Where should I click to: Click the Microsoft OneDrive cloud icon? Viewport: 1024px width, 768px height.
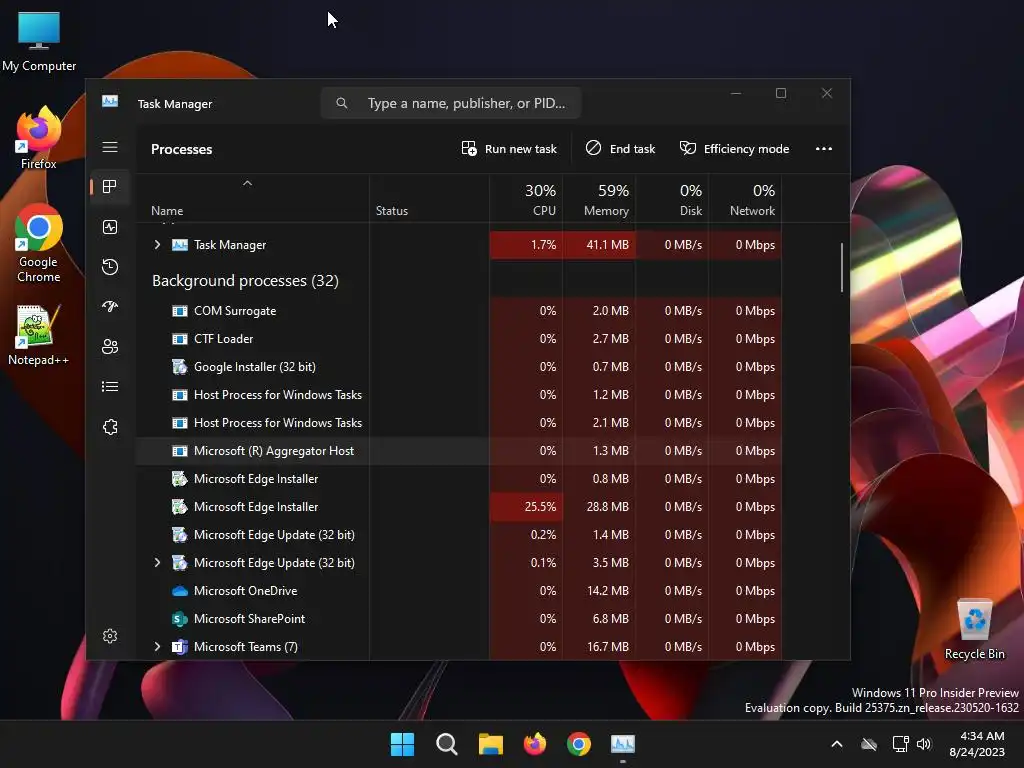(180, 591)
